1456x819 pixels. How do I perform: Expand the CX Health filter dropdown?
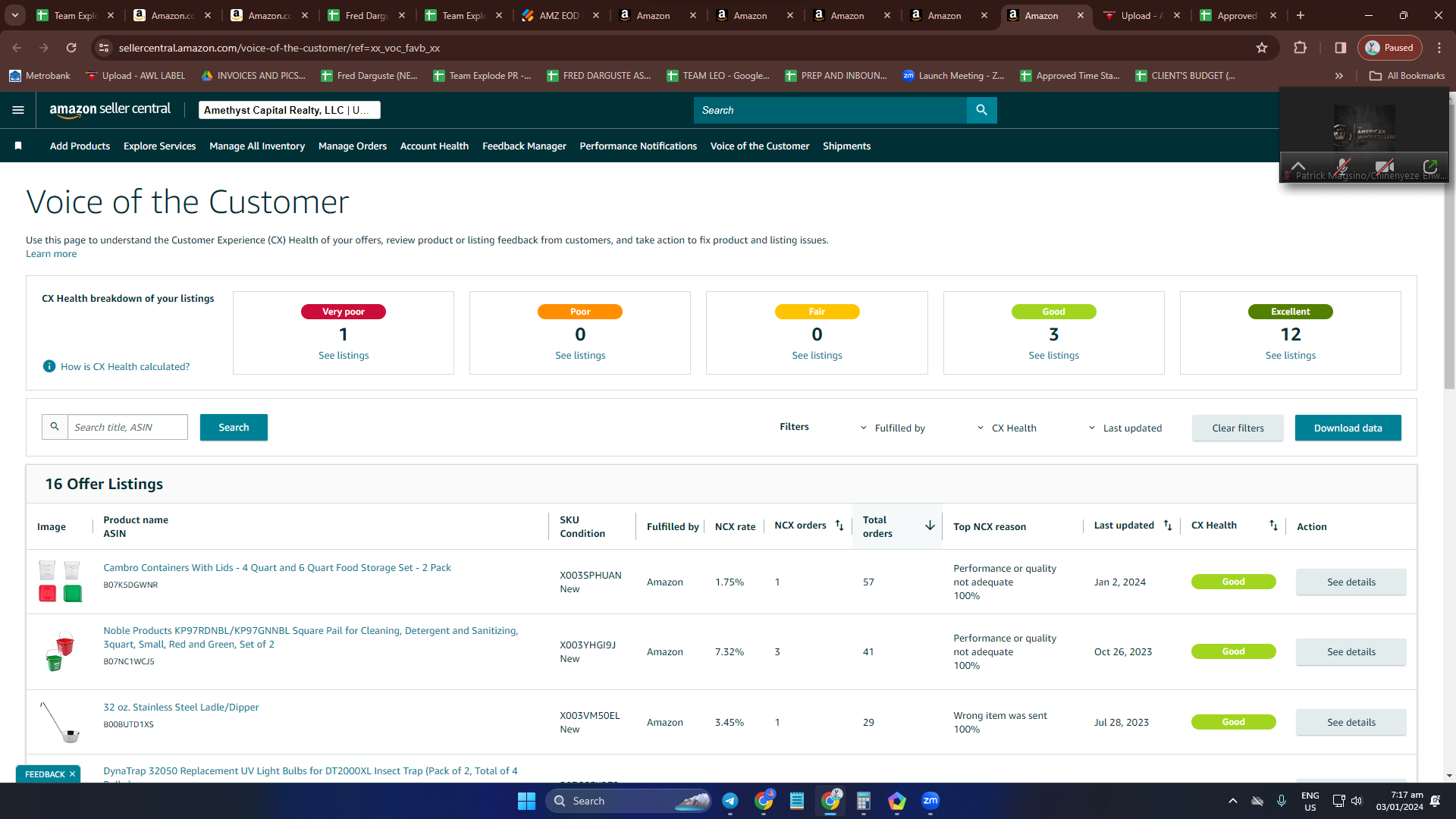click(1006, 428)
